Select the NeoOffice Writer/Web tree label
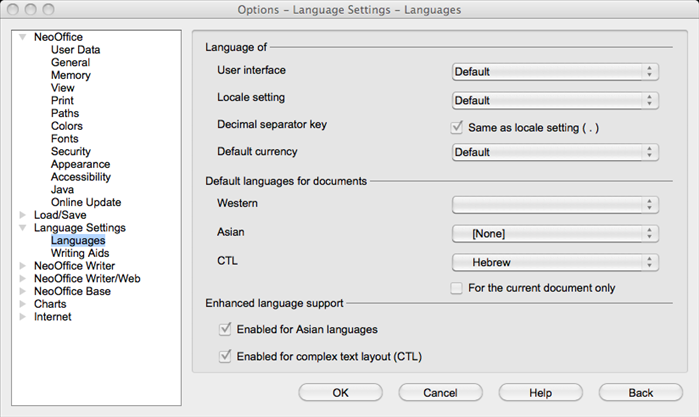This screenshot has height=417, width=699. pyautogui.click(x=87, y=279)
